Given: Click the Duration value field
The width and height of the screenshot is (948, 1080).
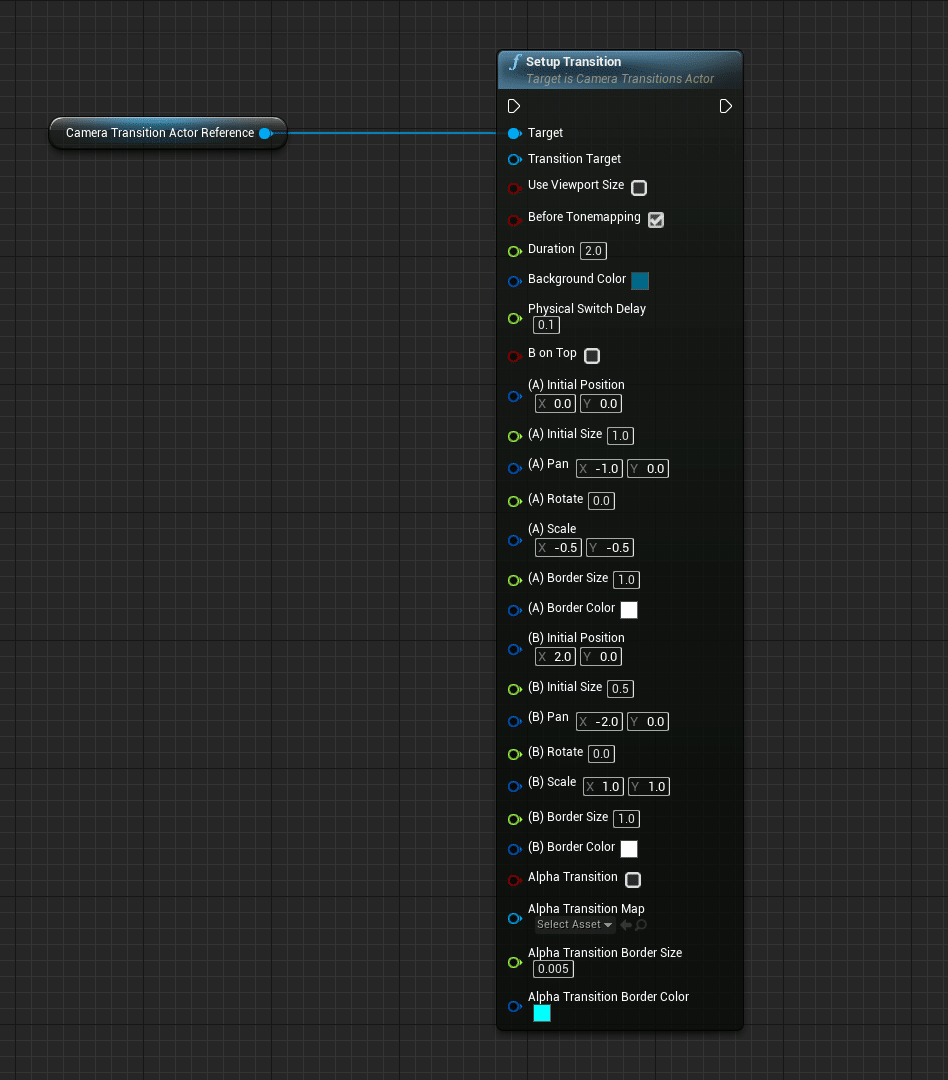Looking at the screenshot, I should pyautogui.click(x=594, y=251).
